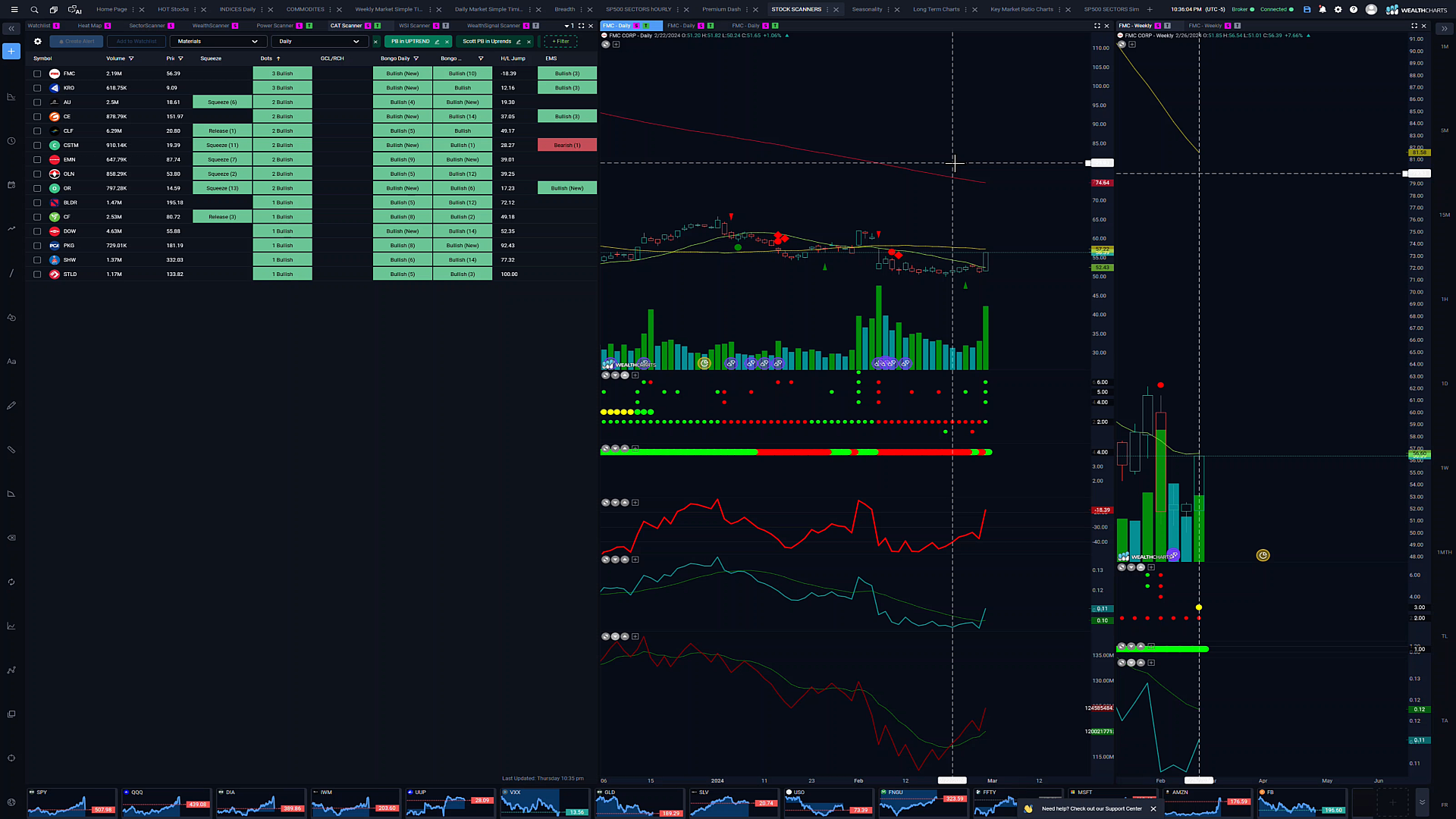Select the pencil drawing tool in sidebar

[11, 406]
